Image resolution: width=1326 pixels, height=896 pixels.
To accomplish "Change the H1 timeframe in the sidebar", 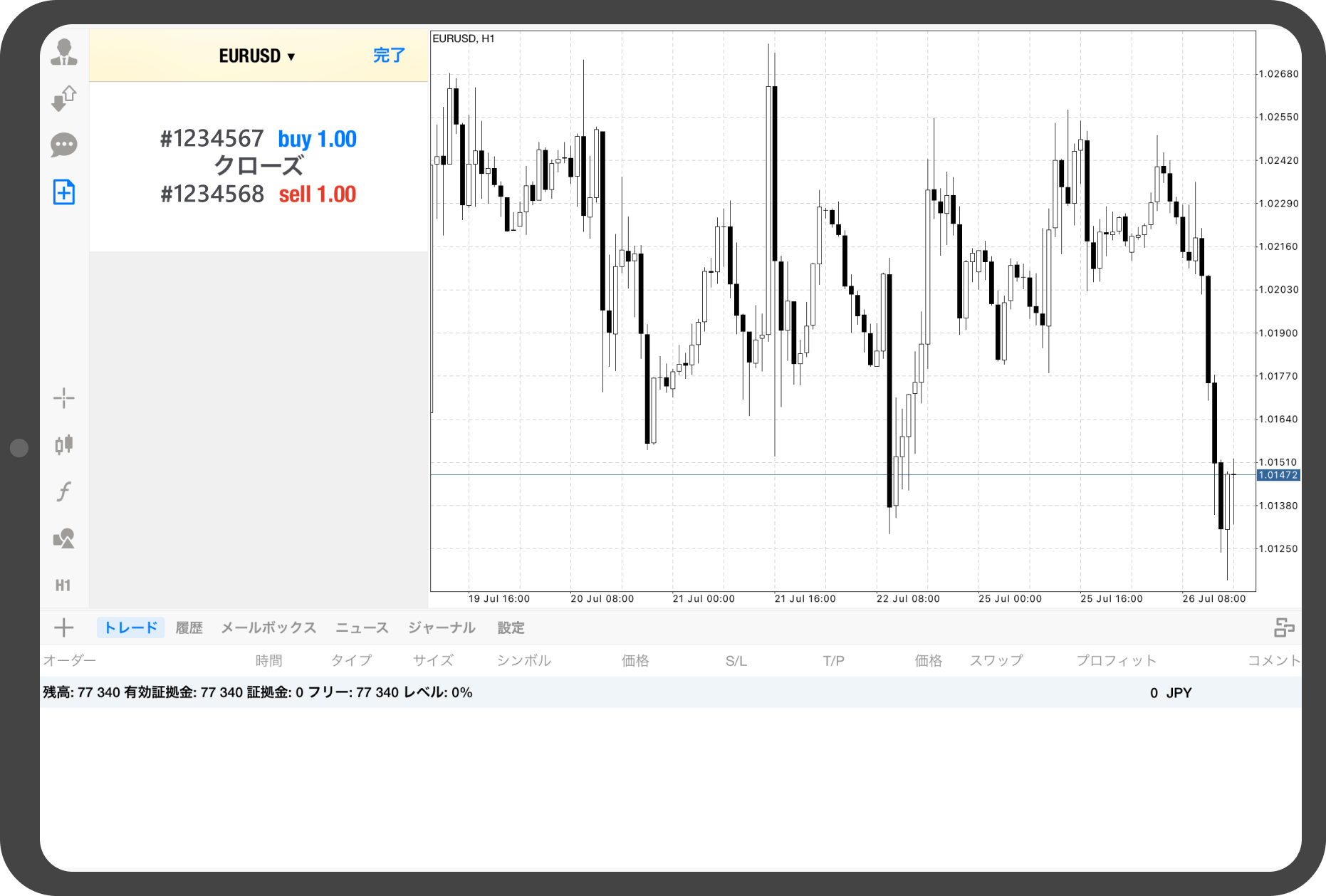I will 63,585.
